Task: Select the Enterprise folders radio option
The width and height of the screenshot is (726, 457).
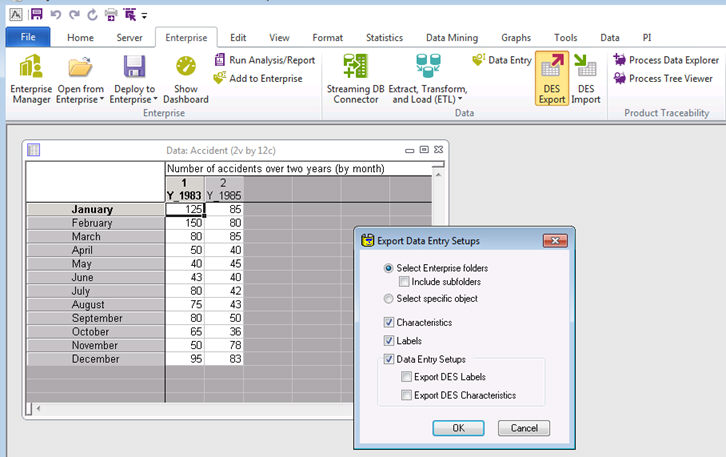Action: pyautogui.click(x=388, y=268)
